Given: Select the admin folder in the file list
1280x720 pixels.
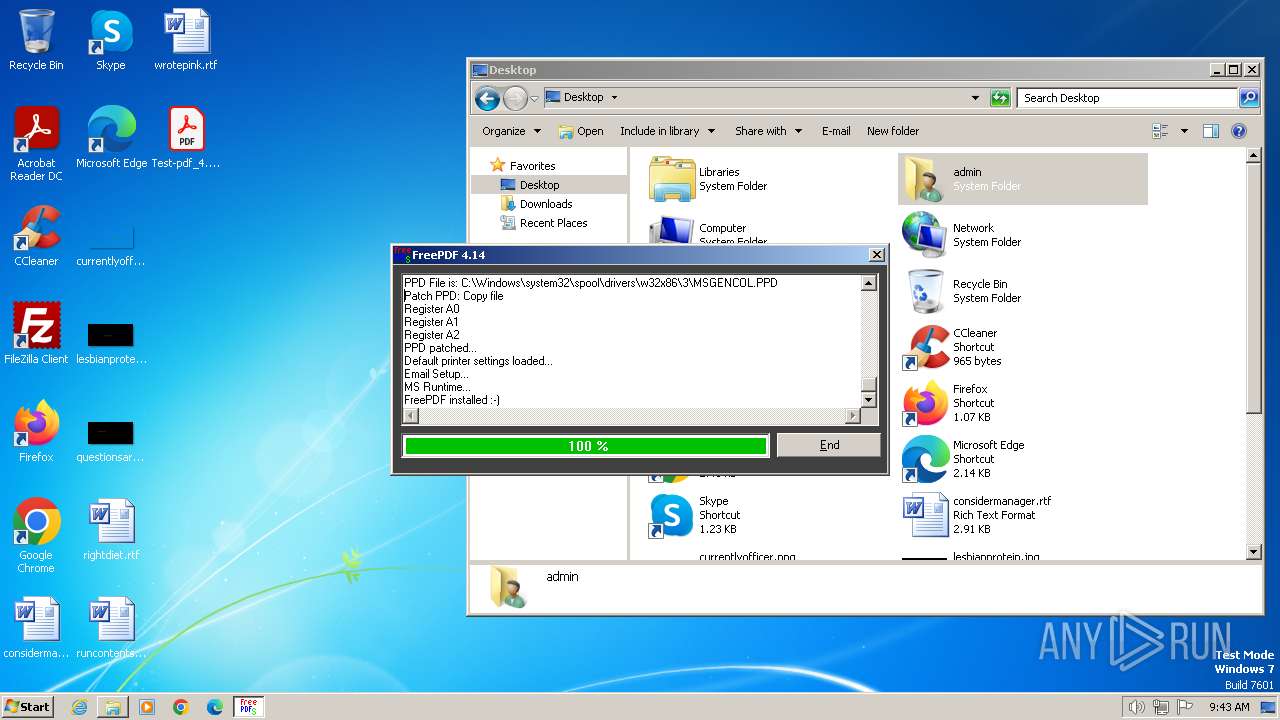Looking at the screenshot, I should (1023, 179).
